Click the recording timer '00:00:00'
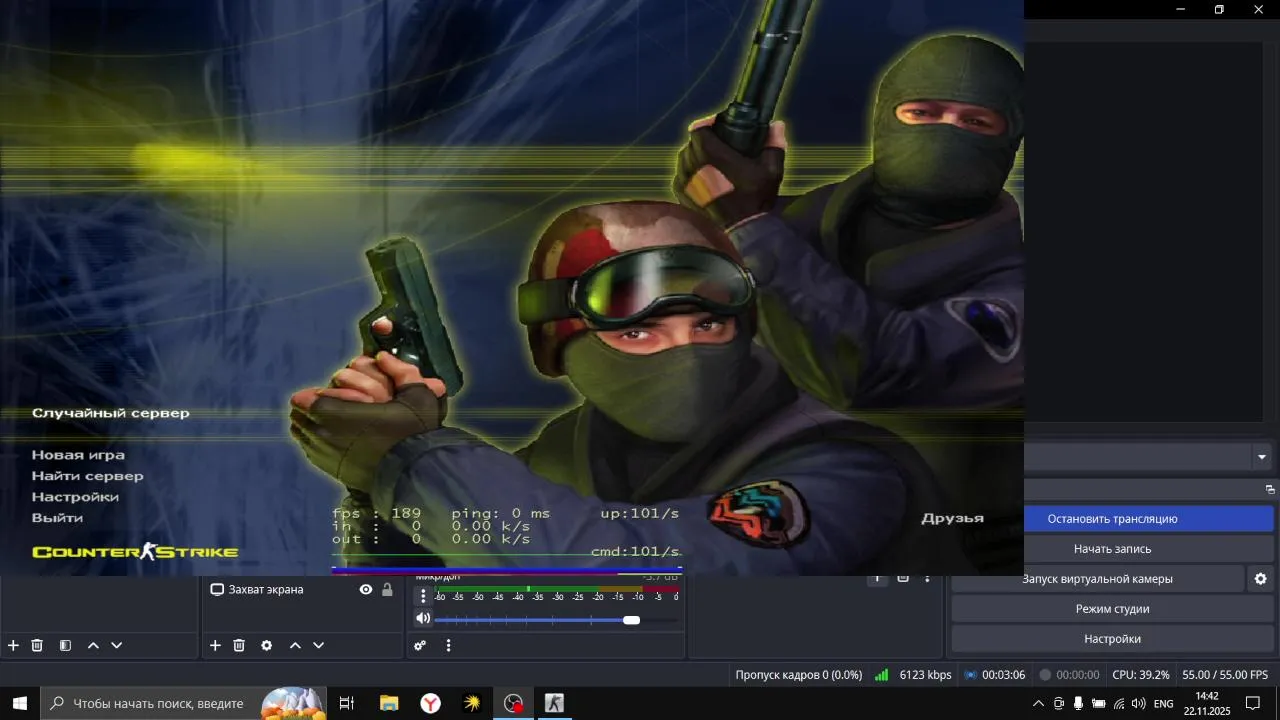The width and height of the screenshot is (1280, 720). (x=1077, y=675)
